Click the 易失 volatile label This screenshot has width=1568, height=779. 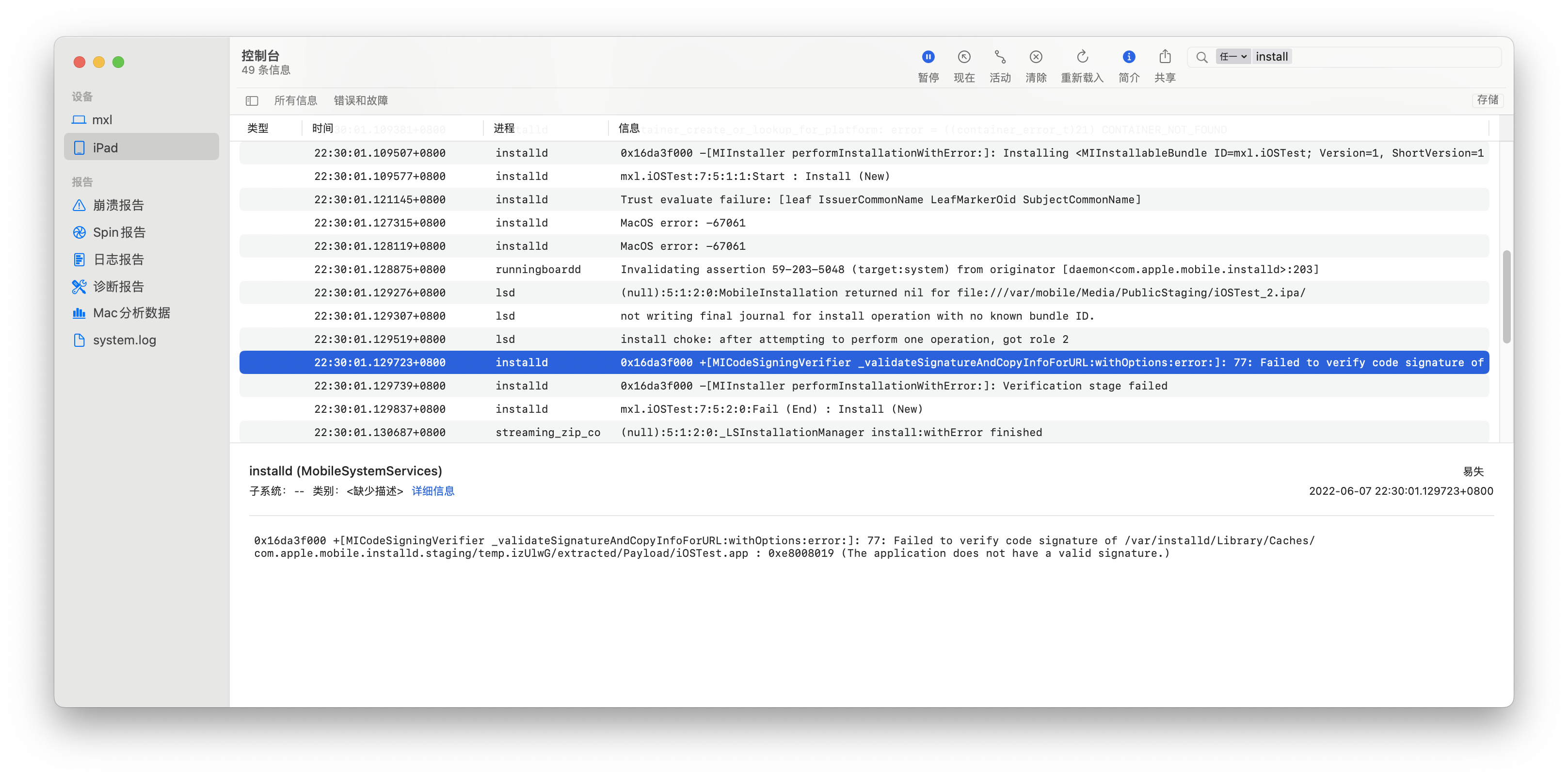coord(1473,471)
